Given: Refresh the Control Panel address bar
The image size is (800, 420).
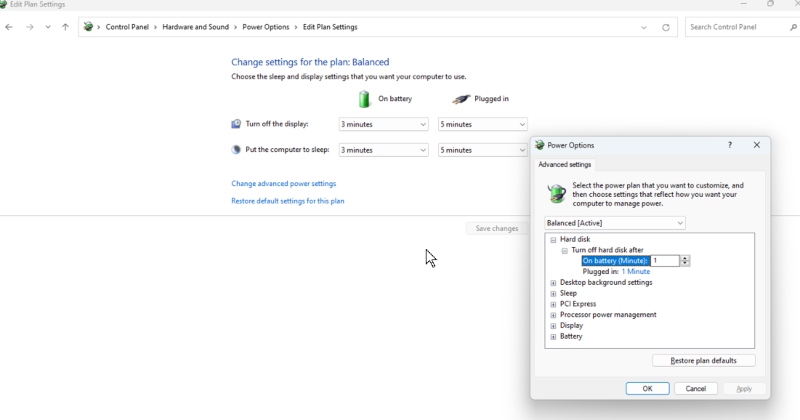Looking at the screenshot, I should (x=666, y=27).
